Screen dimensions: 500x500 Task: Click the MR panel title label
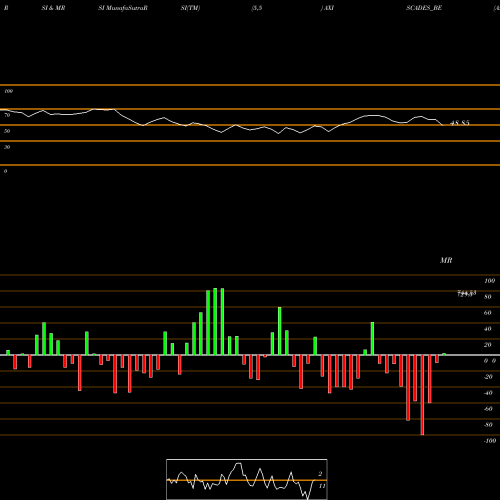coord(446,260)
